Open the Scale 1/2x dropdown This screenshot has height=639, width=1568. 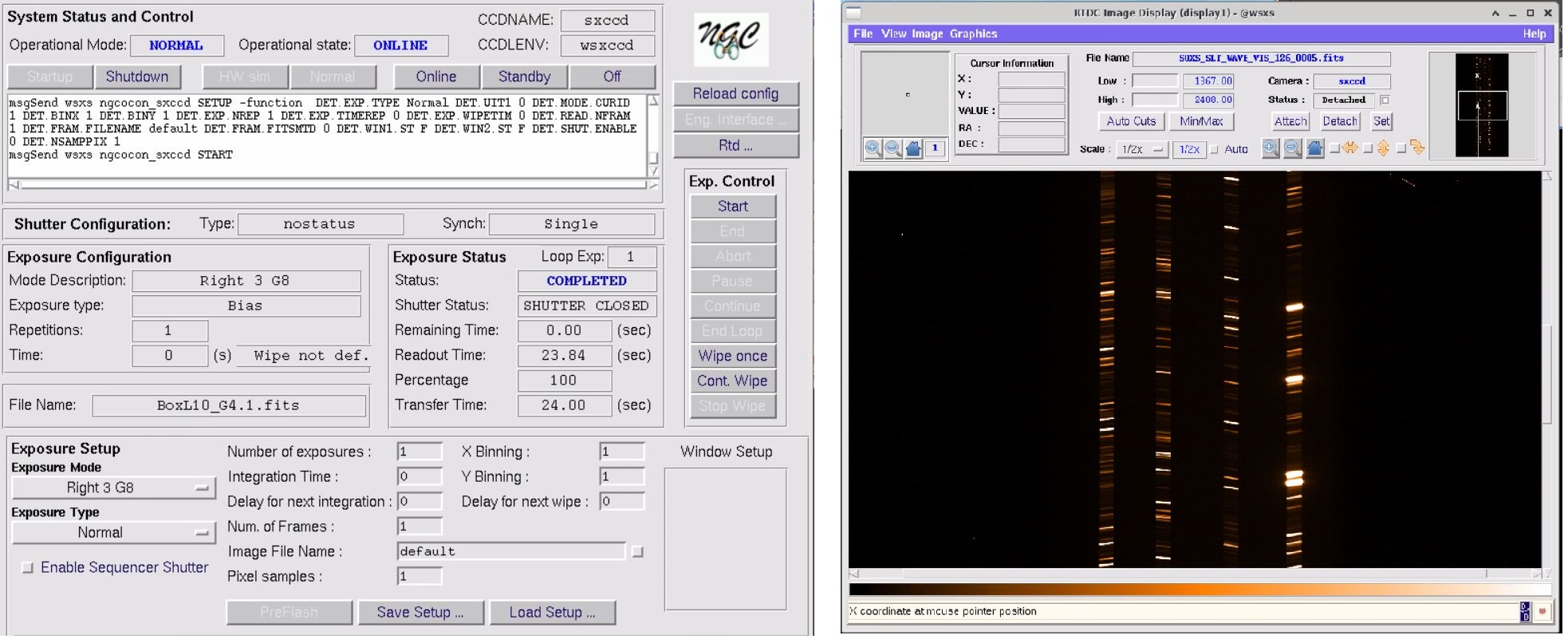1142,149
